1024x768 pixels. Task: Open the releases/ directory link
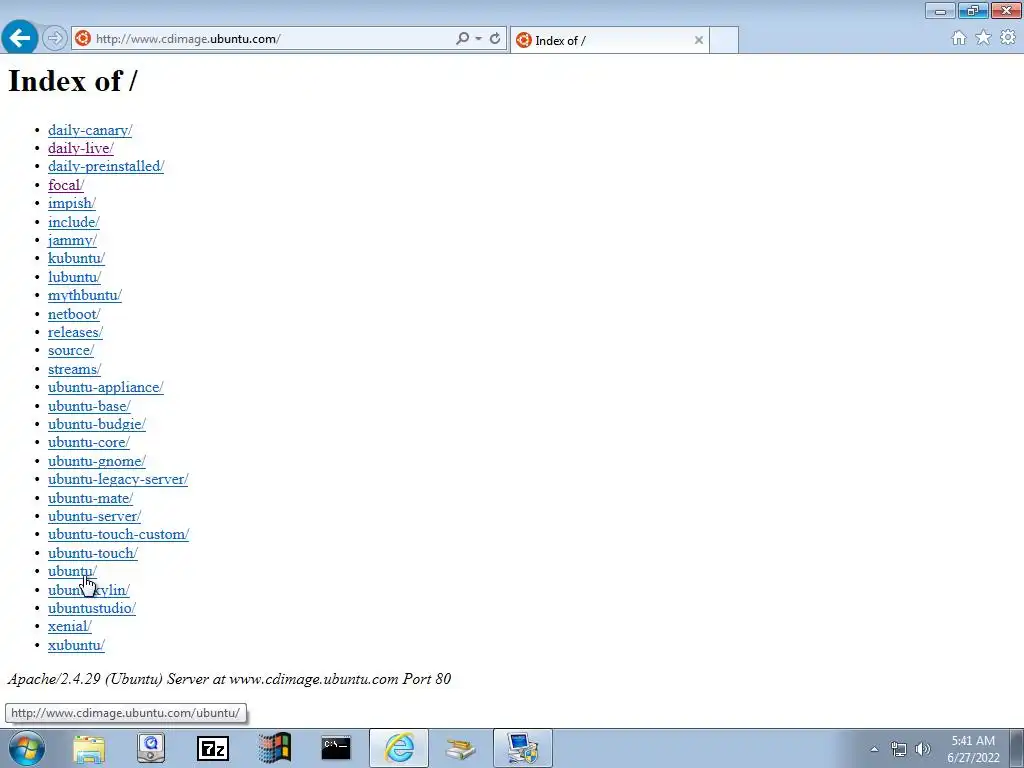point(75,332)
